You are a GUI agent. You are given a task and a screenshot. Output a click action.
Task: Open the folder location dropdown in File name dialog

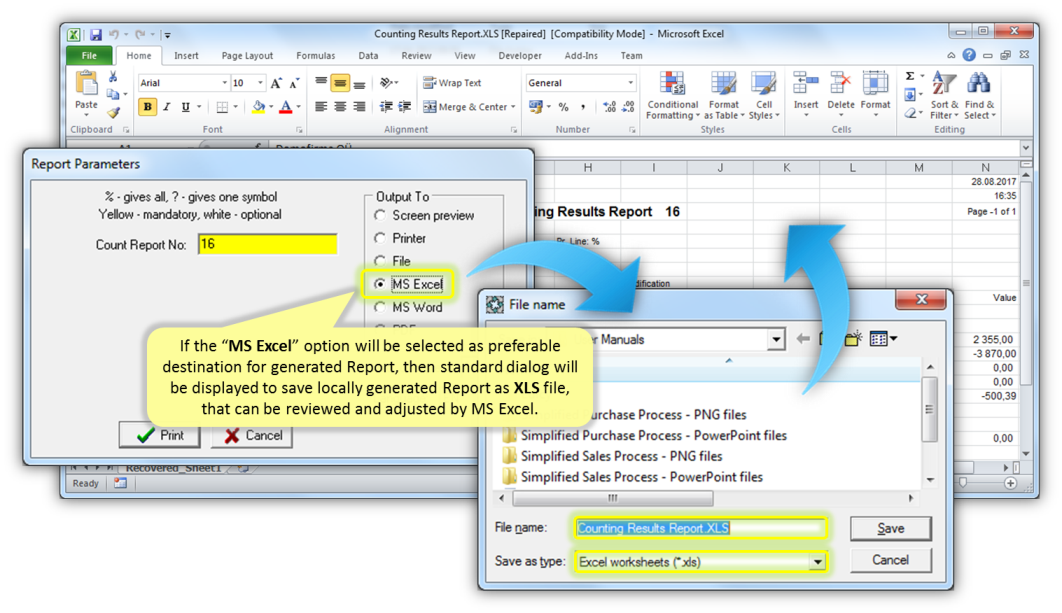776,339
